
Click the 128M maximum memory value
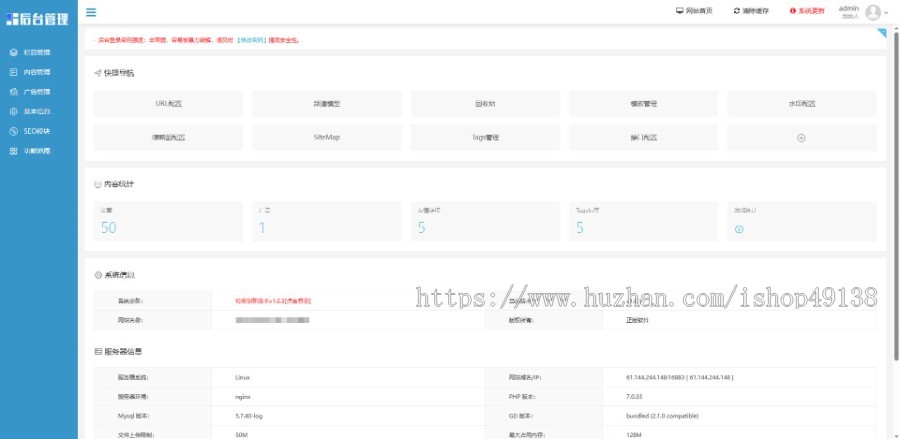pyautogui.click(x=633, y=435)
